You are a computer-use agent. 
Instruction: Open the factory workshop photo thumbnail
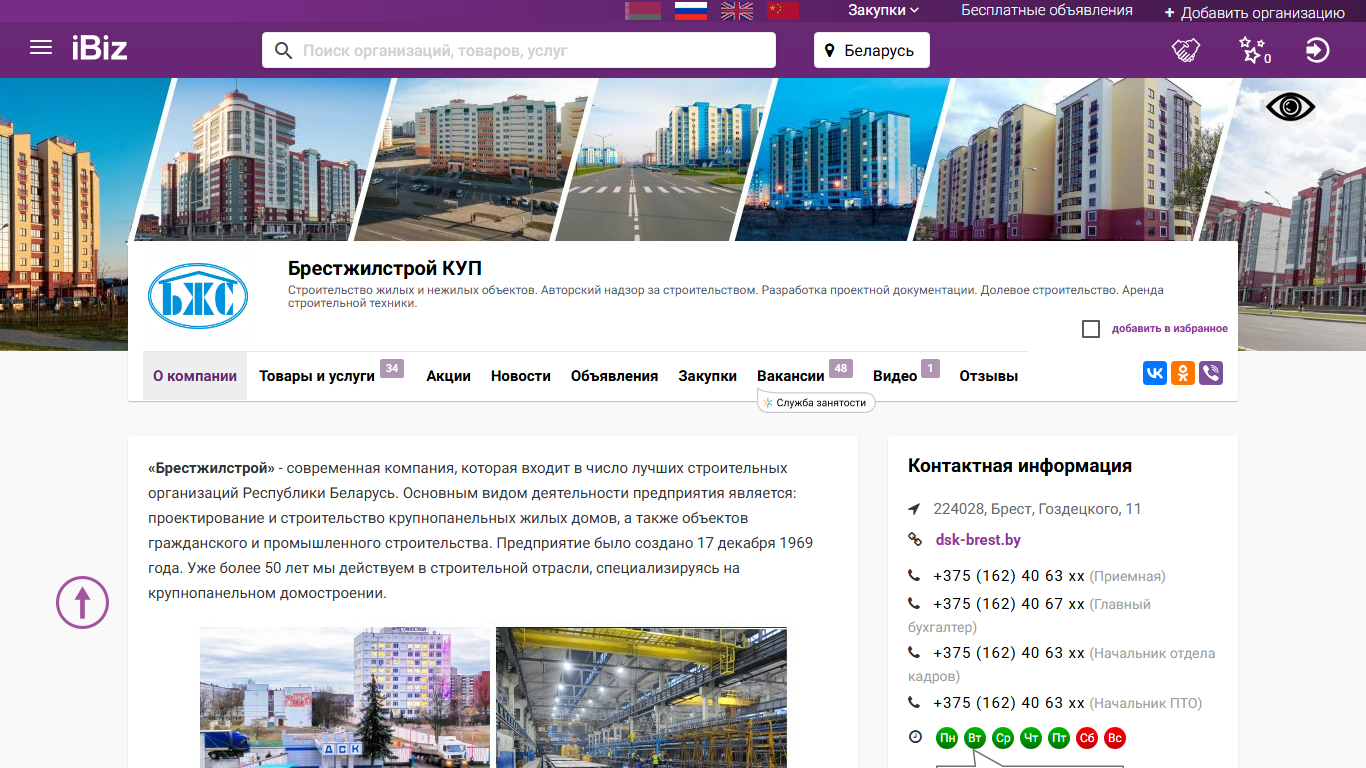click(641, 697)
